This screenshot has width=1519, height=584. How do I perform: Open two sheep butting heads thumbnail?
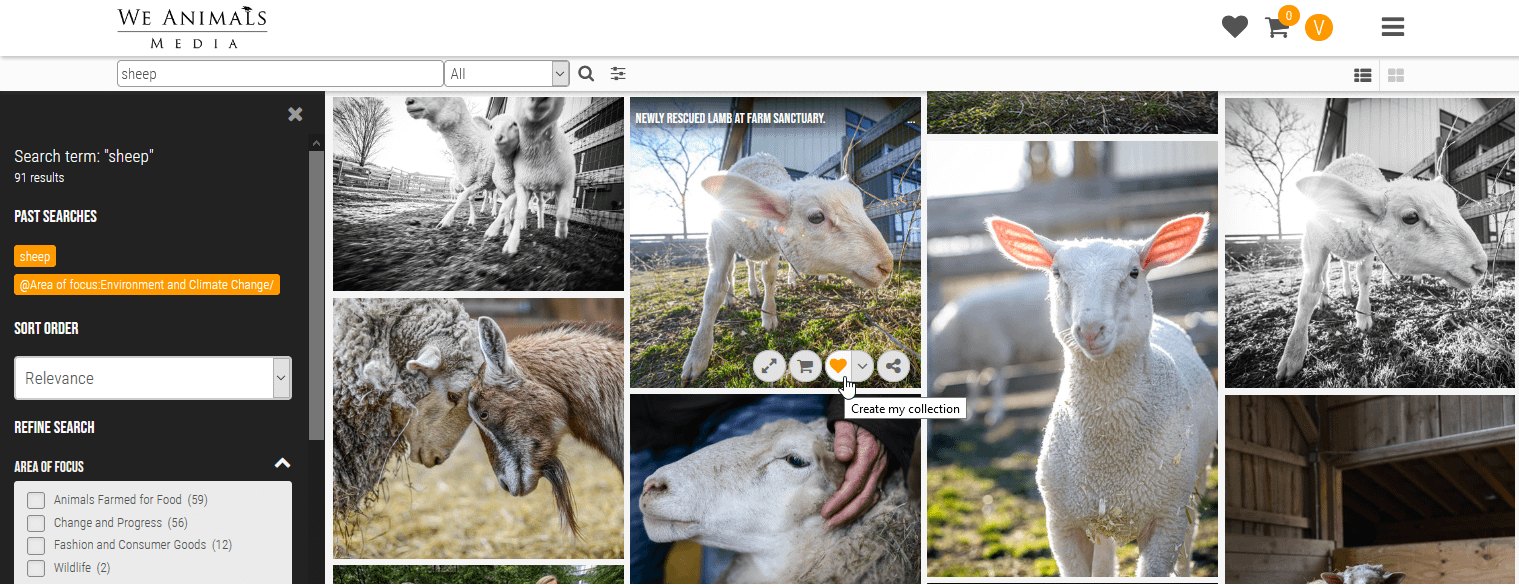click(478, 428)
